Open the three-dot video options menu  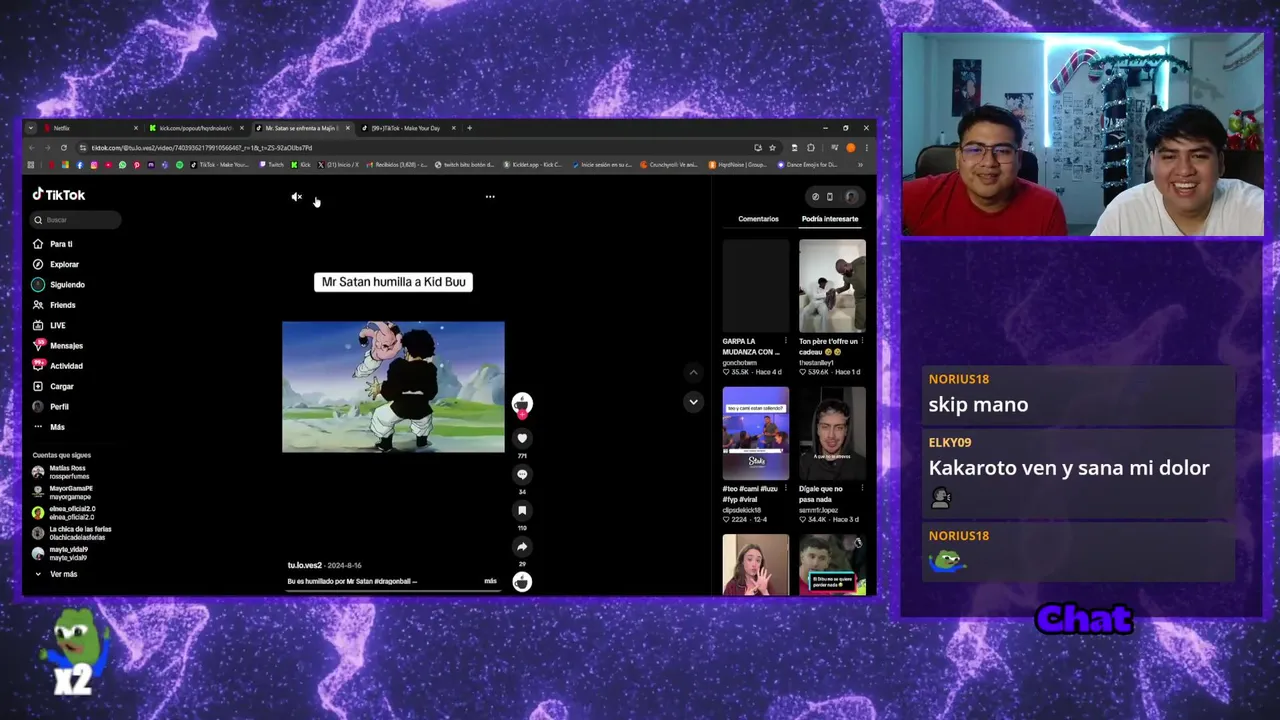click(490, 197)
